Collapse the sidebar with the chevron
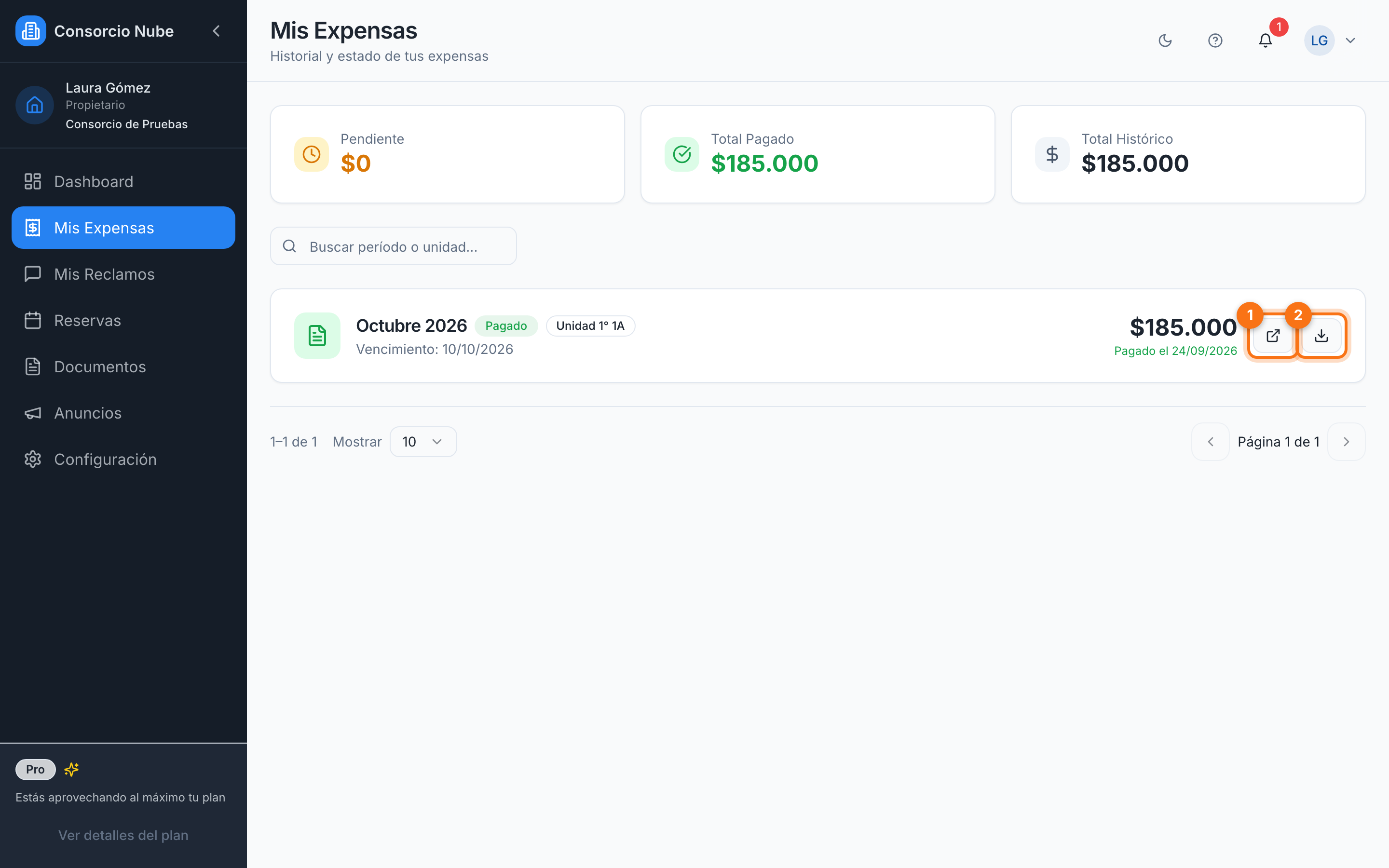 [x=217, y=31]
